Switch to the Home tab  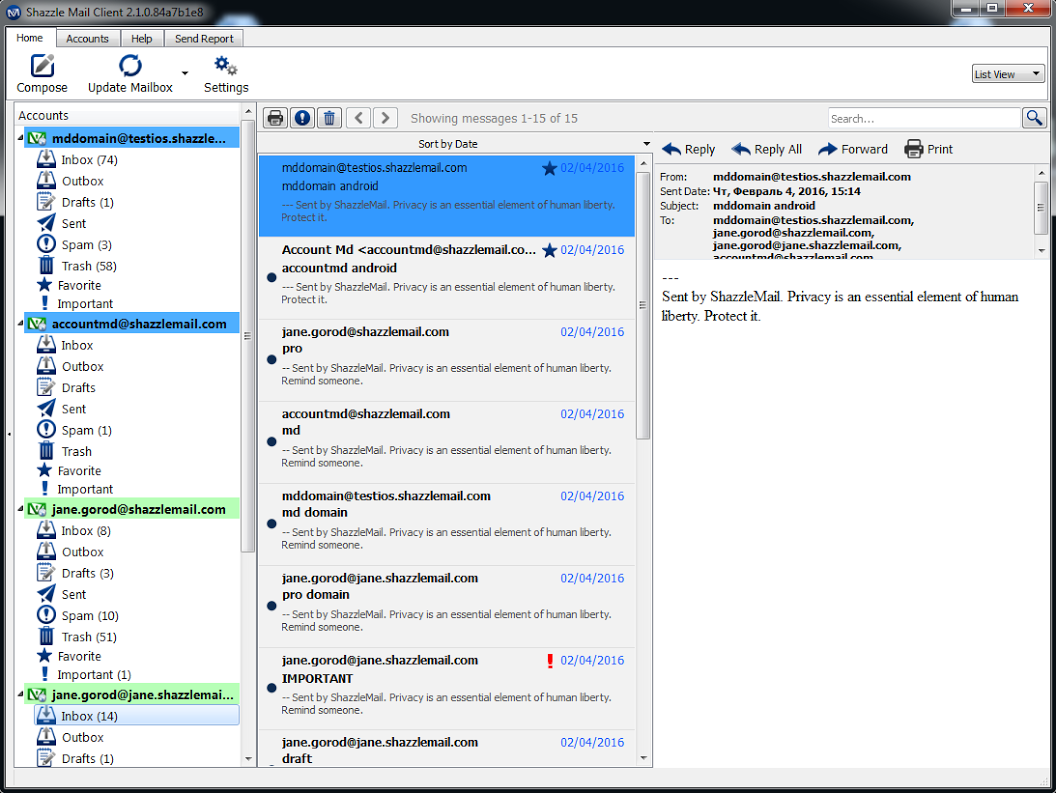[30, 38]
